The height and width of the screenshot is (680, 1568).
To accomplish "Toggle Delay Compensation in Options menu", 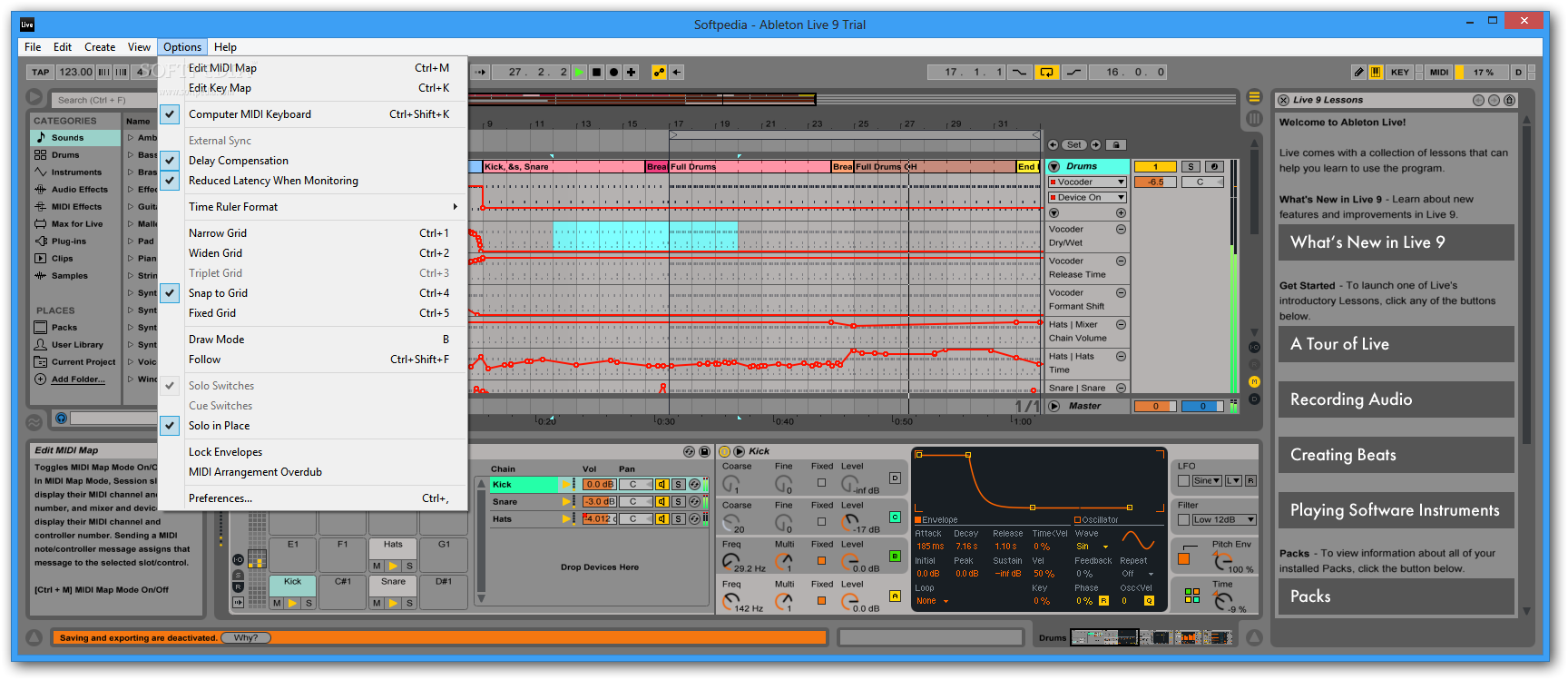I will tap(312, 161).
